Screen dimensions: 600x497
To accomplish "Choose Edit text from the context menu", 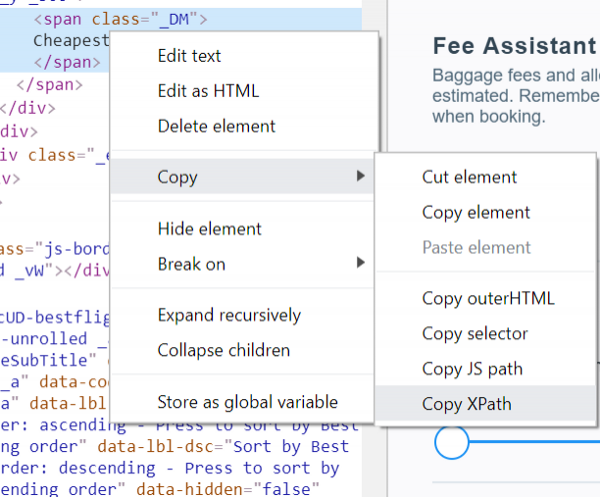I will (x=189, y=56).
